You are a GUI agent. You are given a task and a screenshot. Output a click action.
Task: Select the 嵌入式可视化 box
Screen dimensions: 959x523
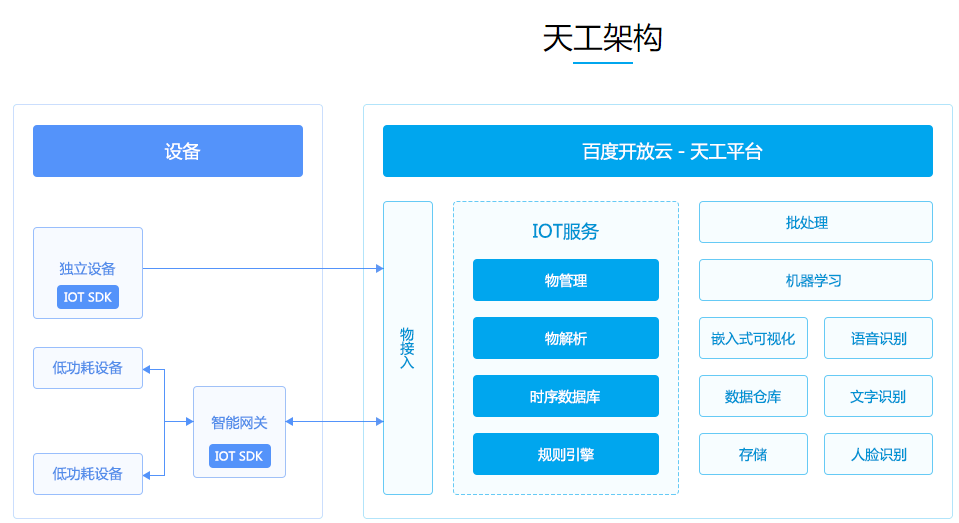click(x=754, y=338)
